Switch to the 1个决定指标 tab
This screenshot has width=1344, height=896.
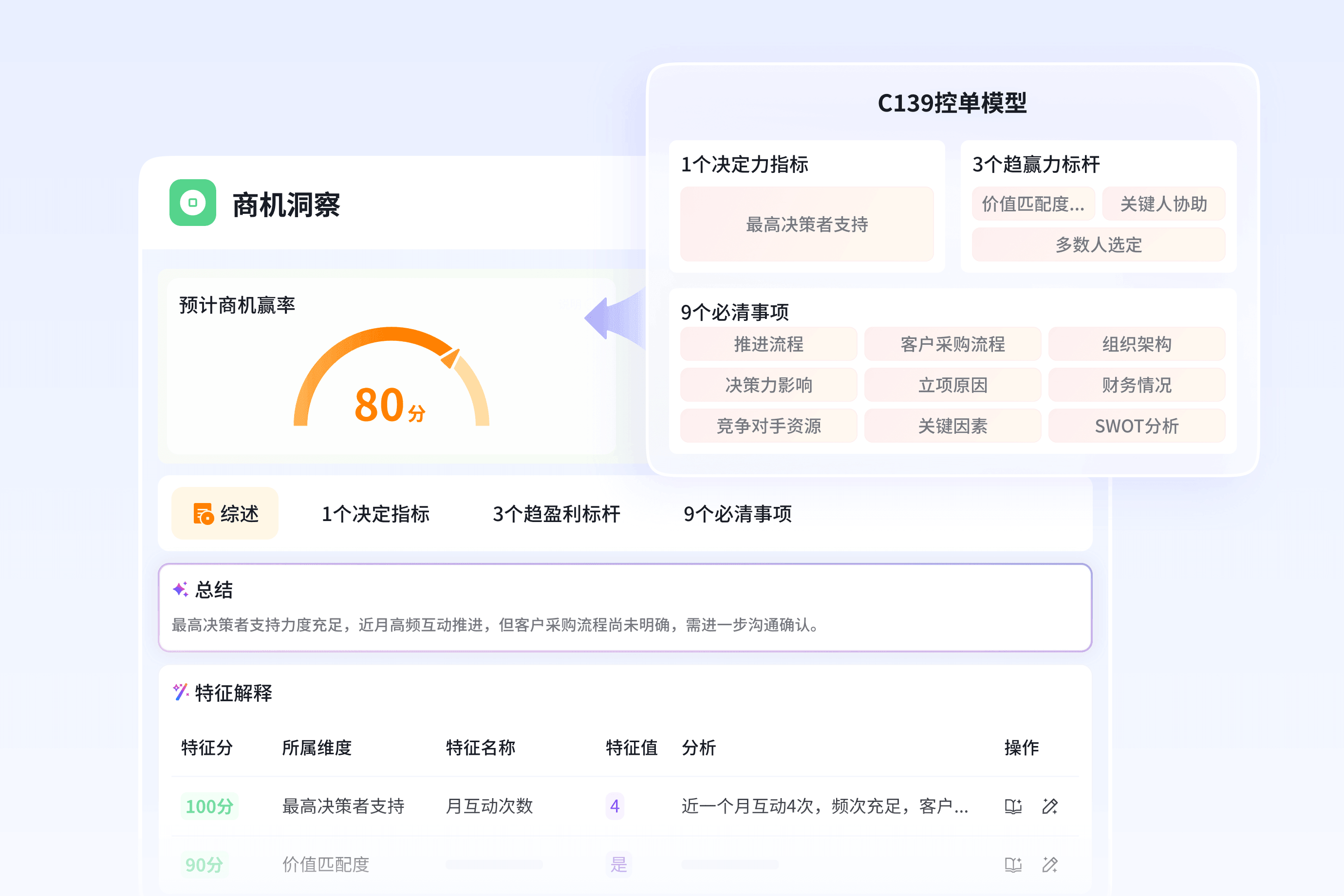click(376, 514)
